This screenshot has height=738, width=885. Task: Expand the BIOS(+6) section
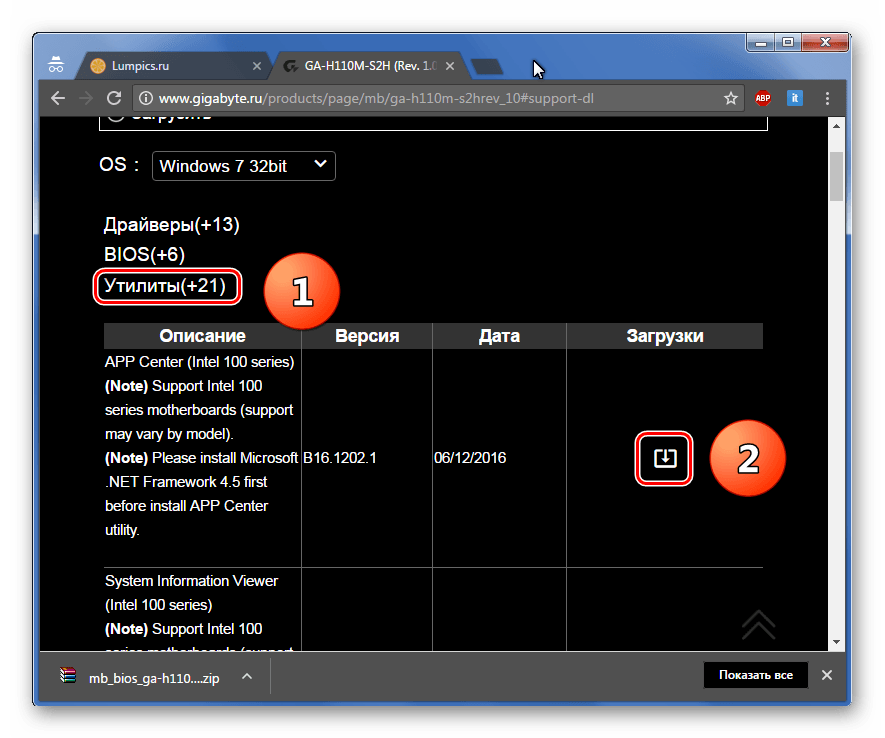click(144, 255)
